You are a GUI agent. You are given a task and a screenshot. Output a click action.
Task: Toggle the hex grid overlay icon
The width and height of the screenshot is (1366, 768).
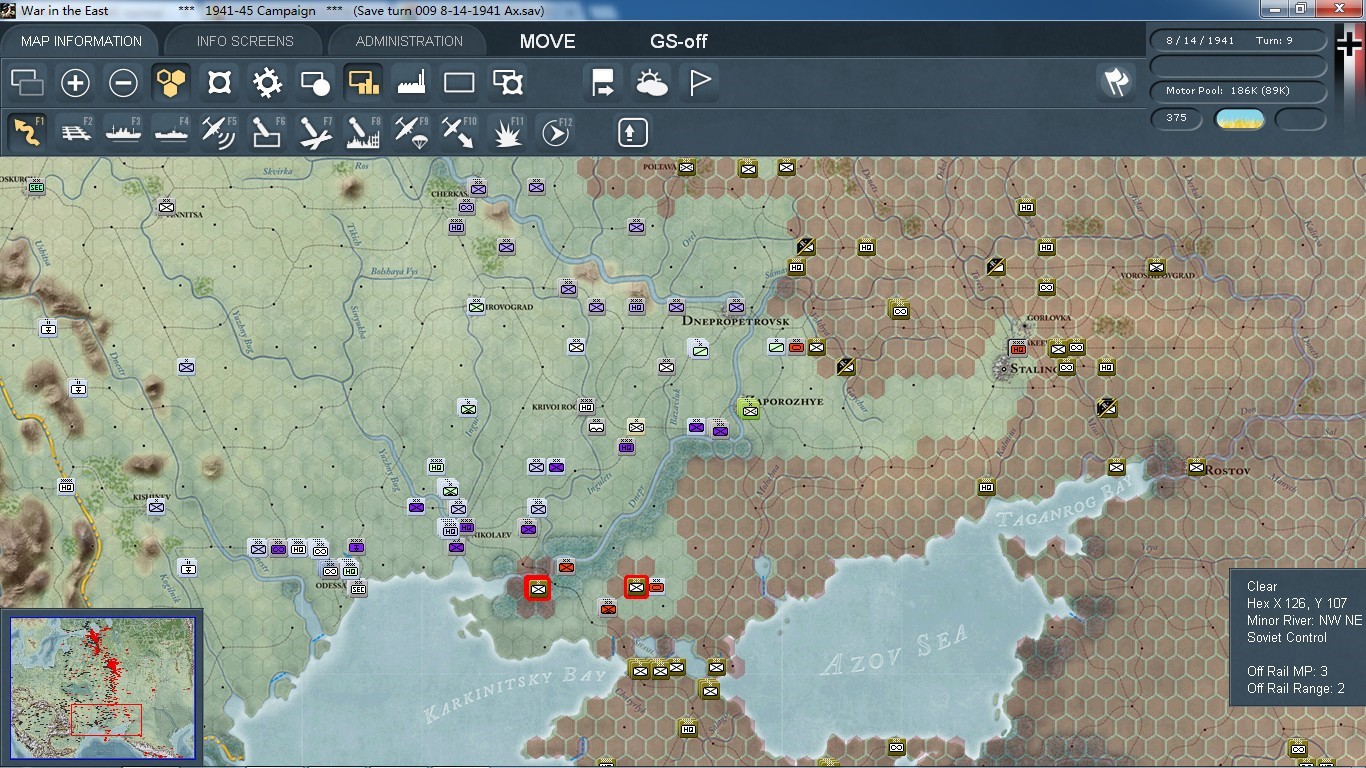[x=171, y=83]
